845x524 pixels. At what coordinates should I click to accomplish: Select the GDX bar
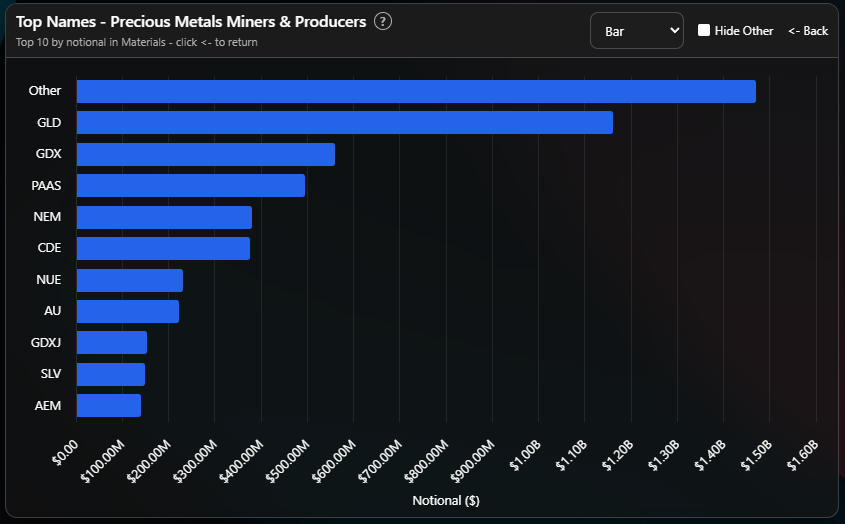tap(206, 154)
